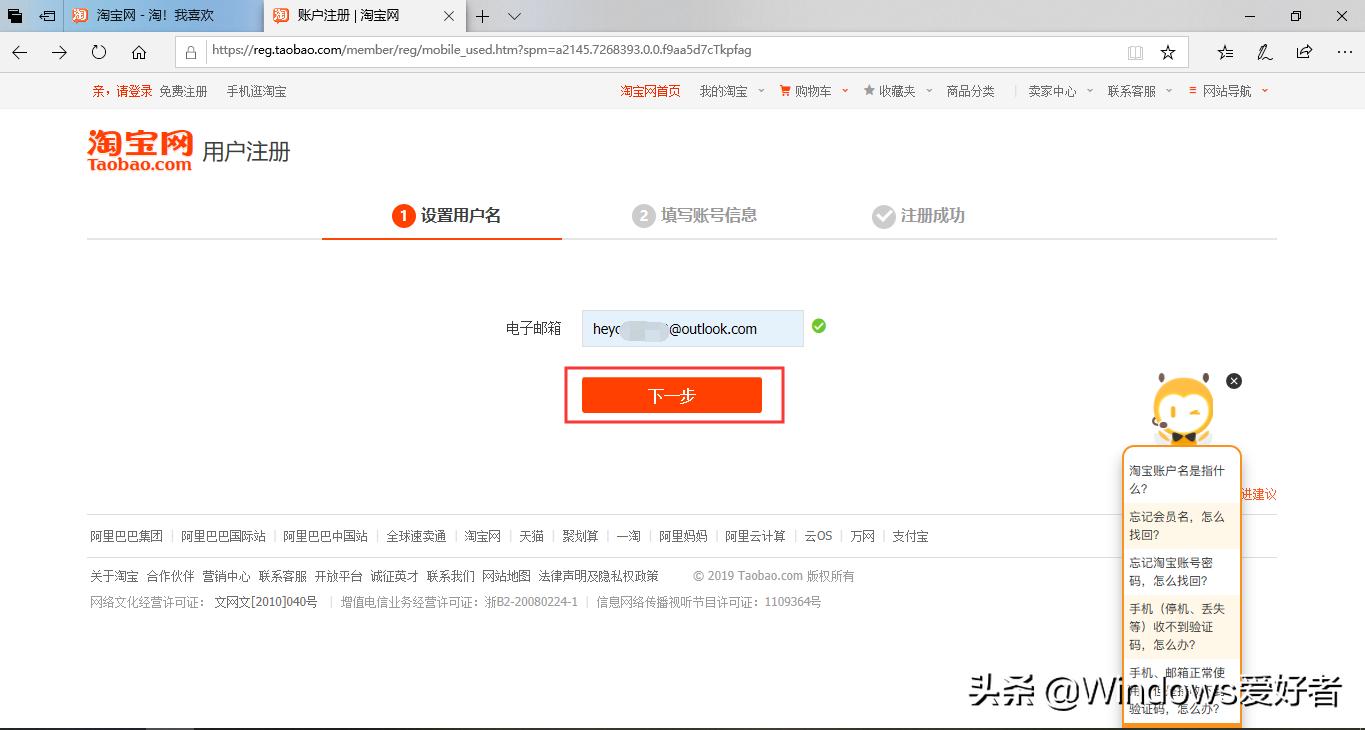This screenshot has height=730, width=1365.
Task: Click the bee mascot helper avatar
Action: 1182,408
